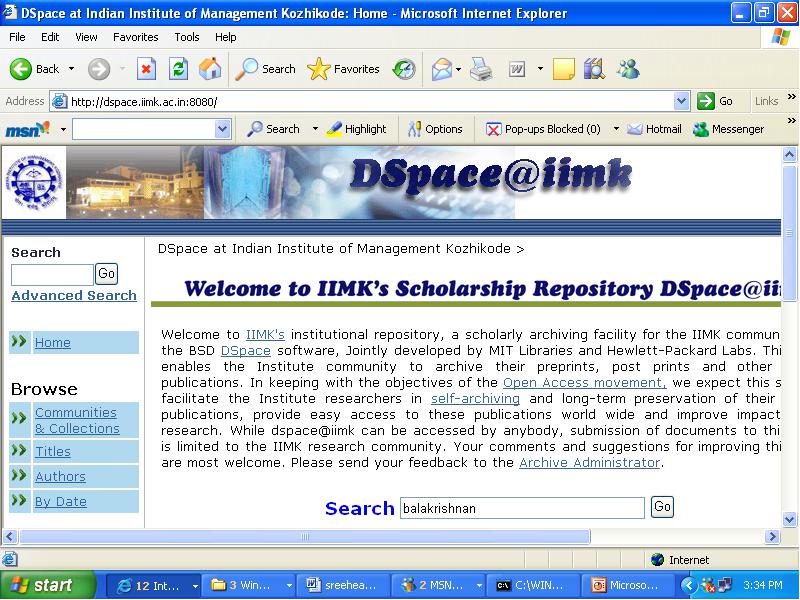Open the Help menu
The image size is (800, 600).
(225, 37)
